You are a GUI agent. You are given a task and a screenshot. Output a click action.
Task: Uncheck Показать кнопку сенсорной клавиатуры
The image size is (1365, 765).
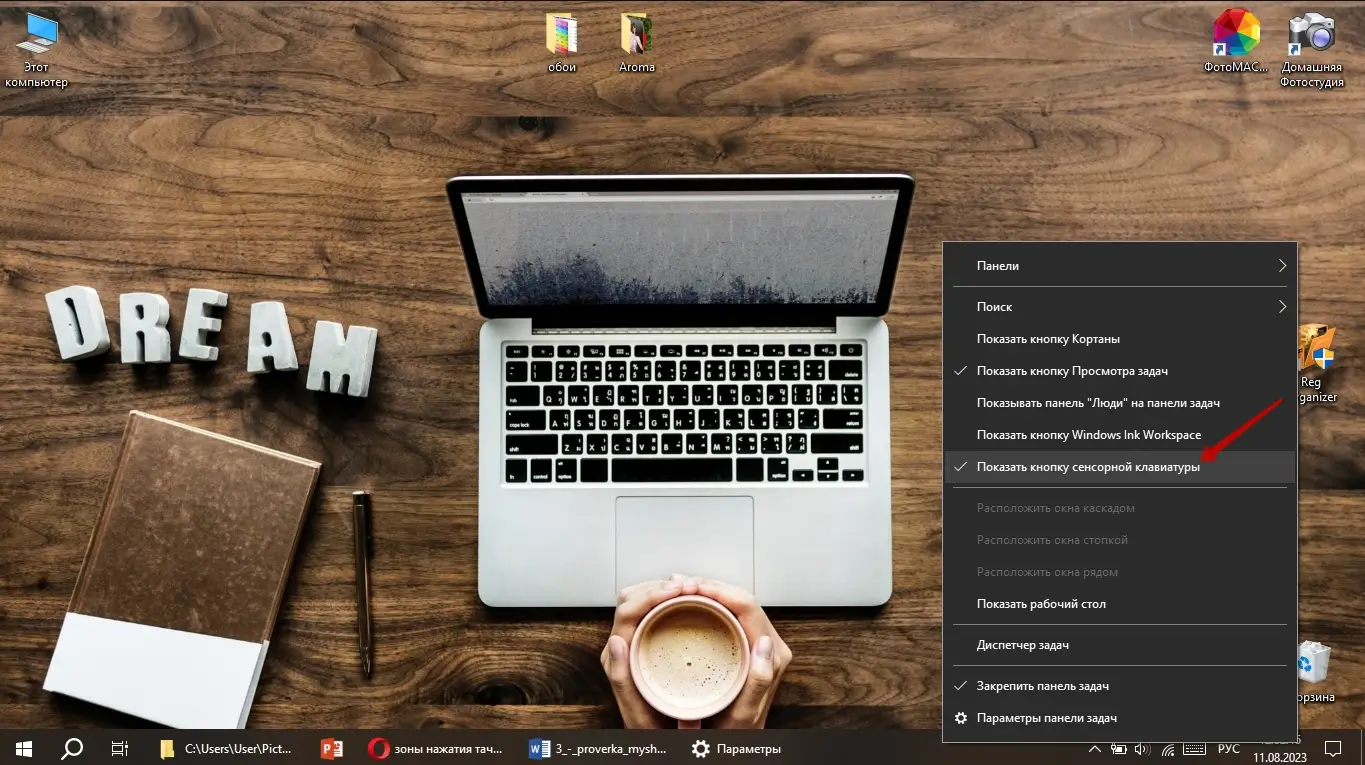[1120, 467]
